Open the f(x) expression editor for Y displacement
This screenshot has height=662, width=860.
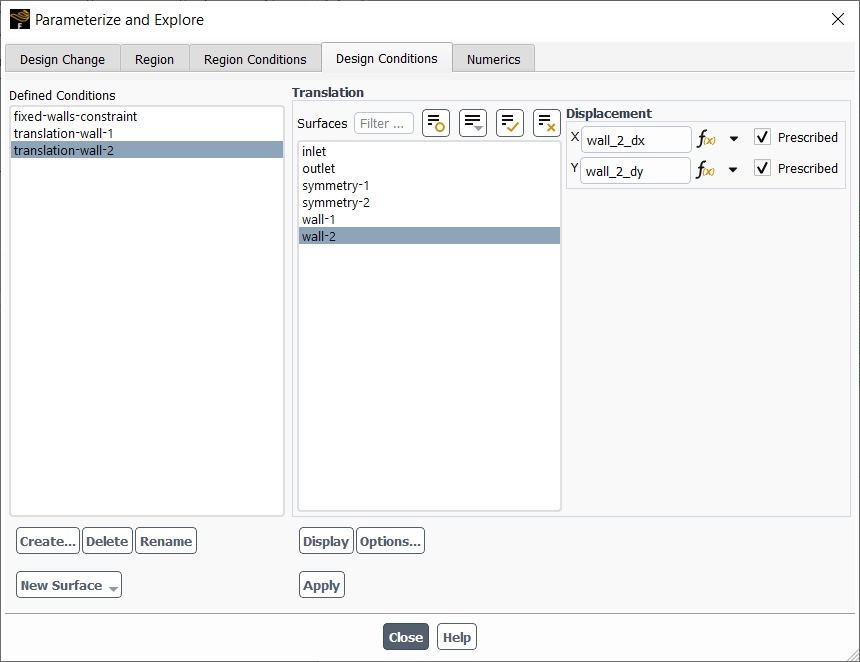point(705,168)
